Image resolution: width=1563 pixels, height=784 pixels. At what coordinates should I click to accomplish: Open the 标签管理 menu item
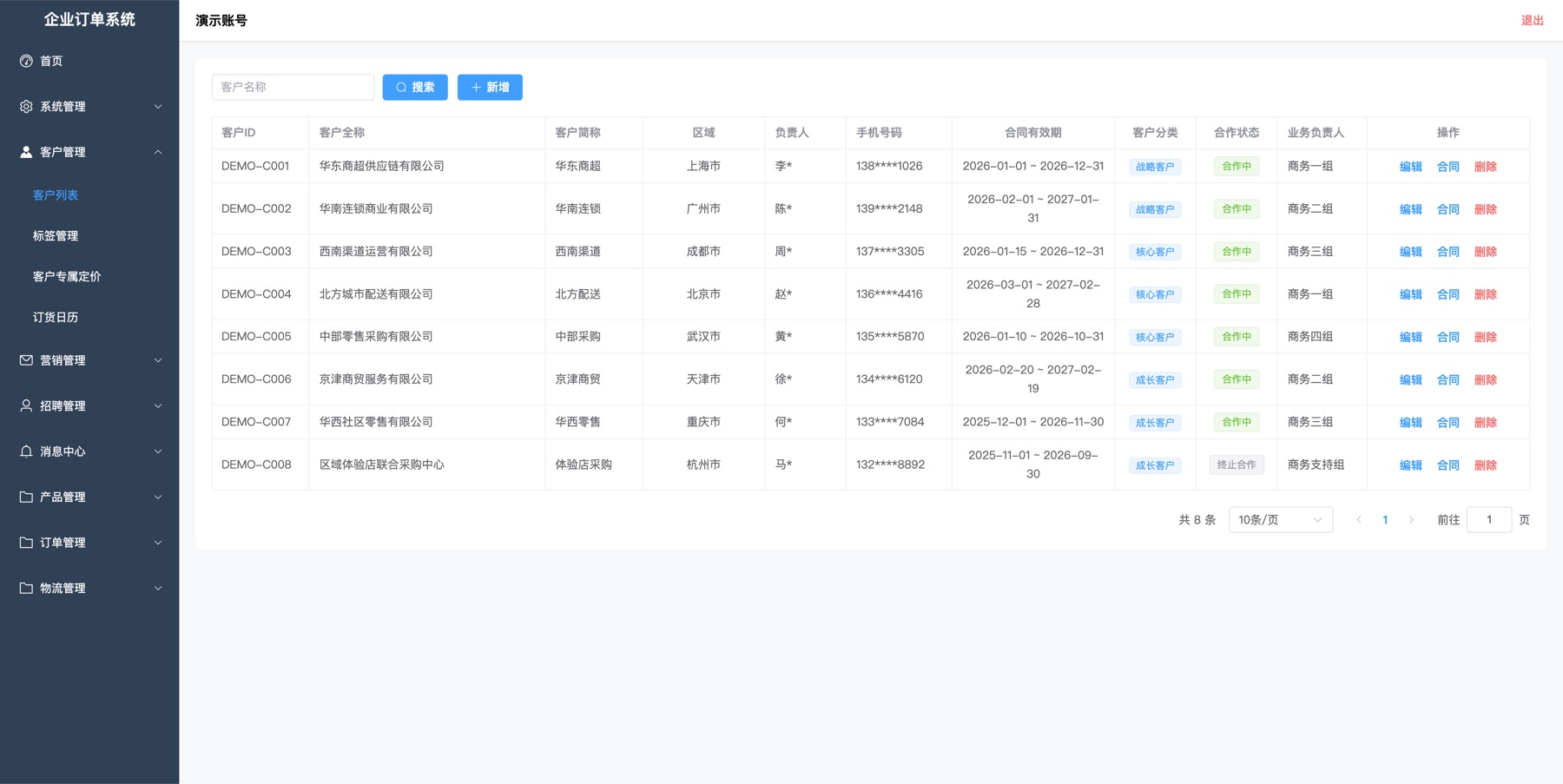click(x=56, y=236)
